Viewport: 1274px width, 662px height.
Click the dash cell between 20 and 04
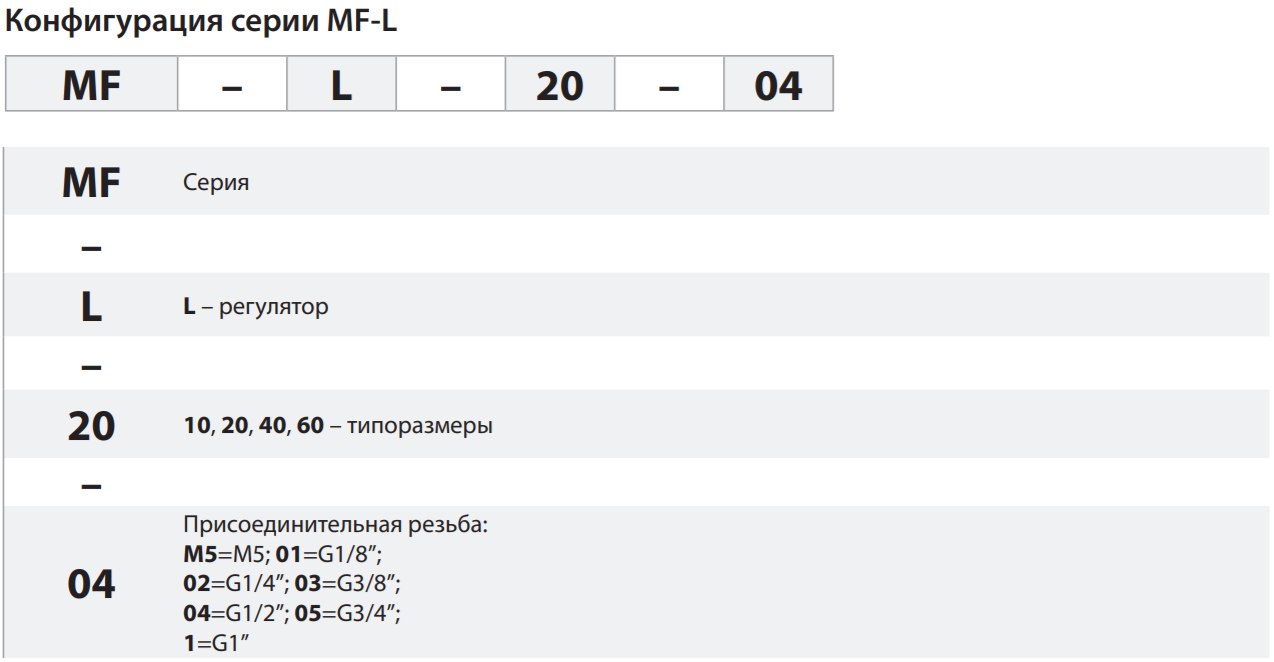(669, 84)
